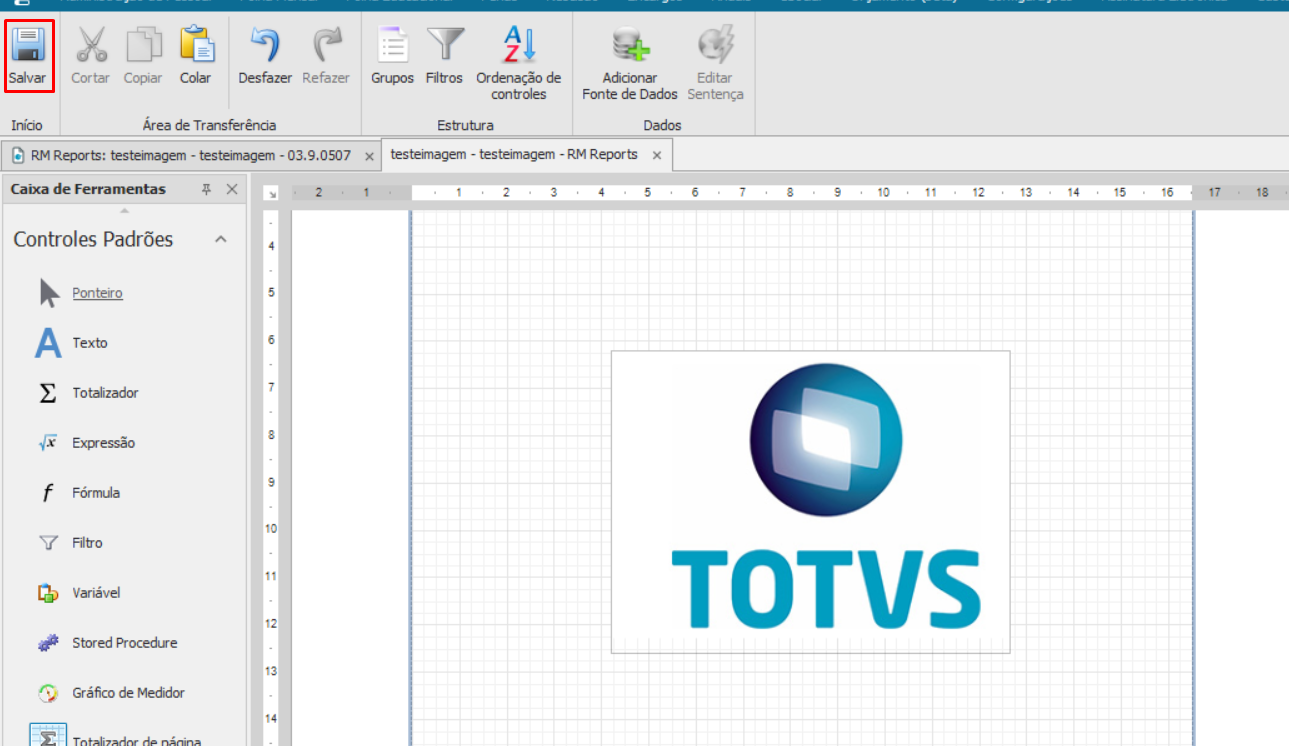1289x746 pixels.
Task: Click the toolbox scroll-up arrow
Action: tap(125, 211)
